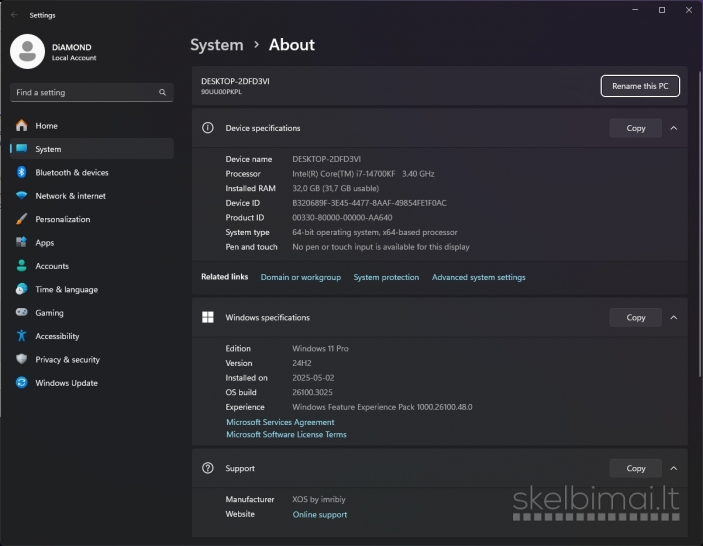Go to Network & internet settings

tap(92, 195)
